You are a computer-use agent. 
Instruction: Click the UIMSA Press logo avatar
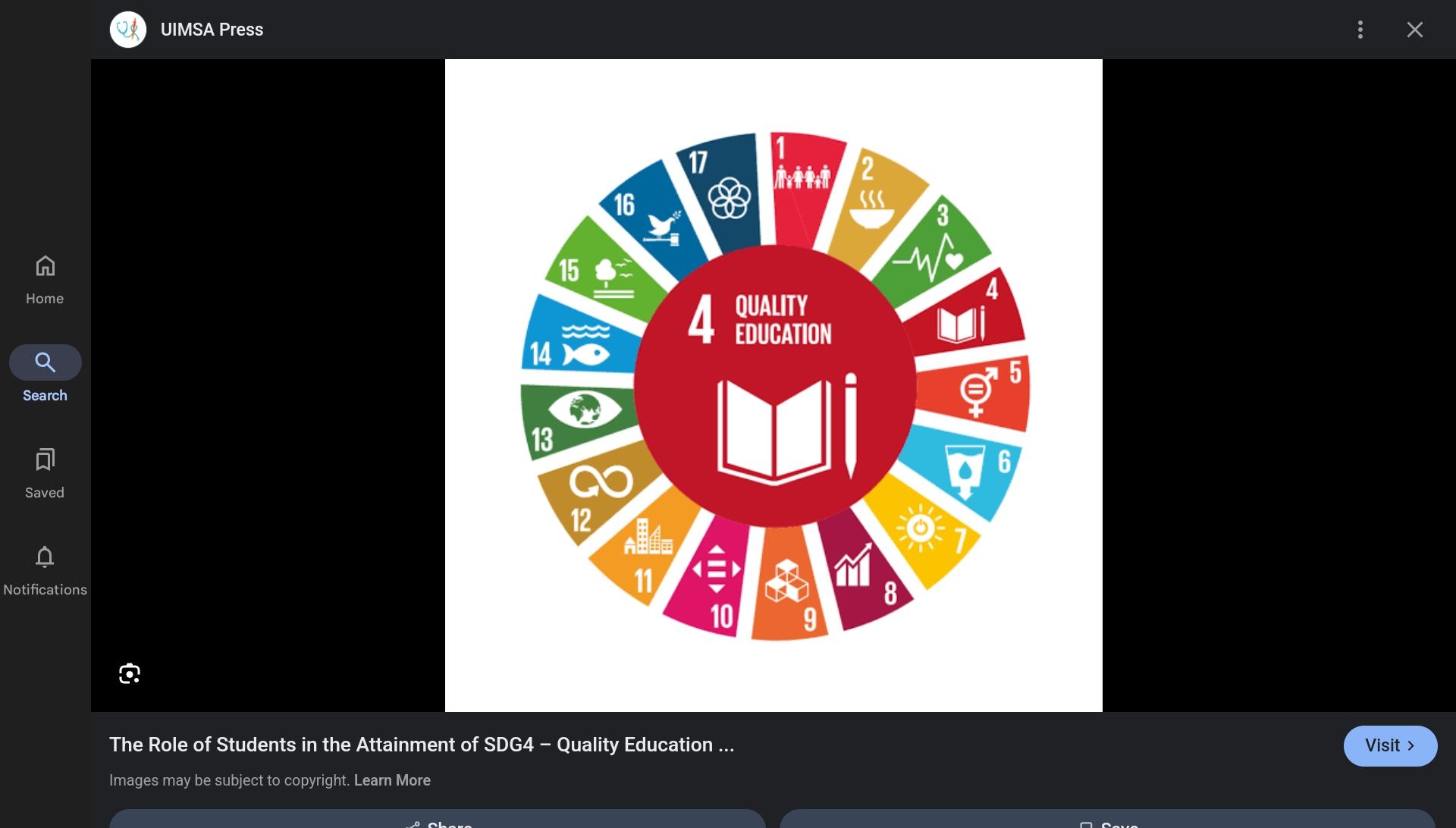(x=128, y=30)
